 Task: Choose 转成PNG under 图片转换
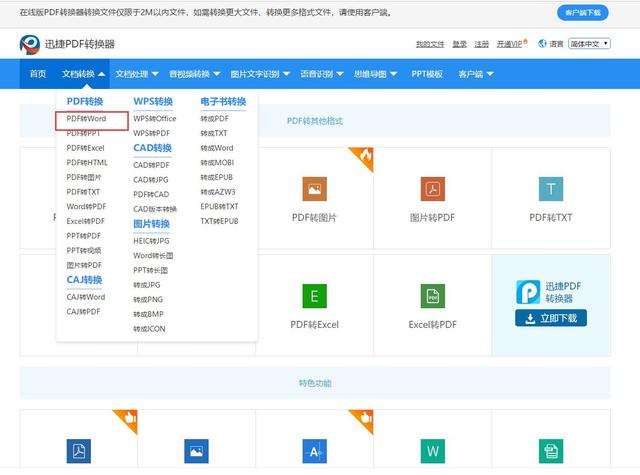tap(148, 300)
